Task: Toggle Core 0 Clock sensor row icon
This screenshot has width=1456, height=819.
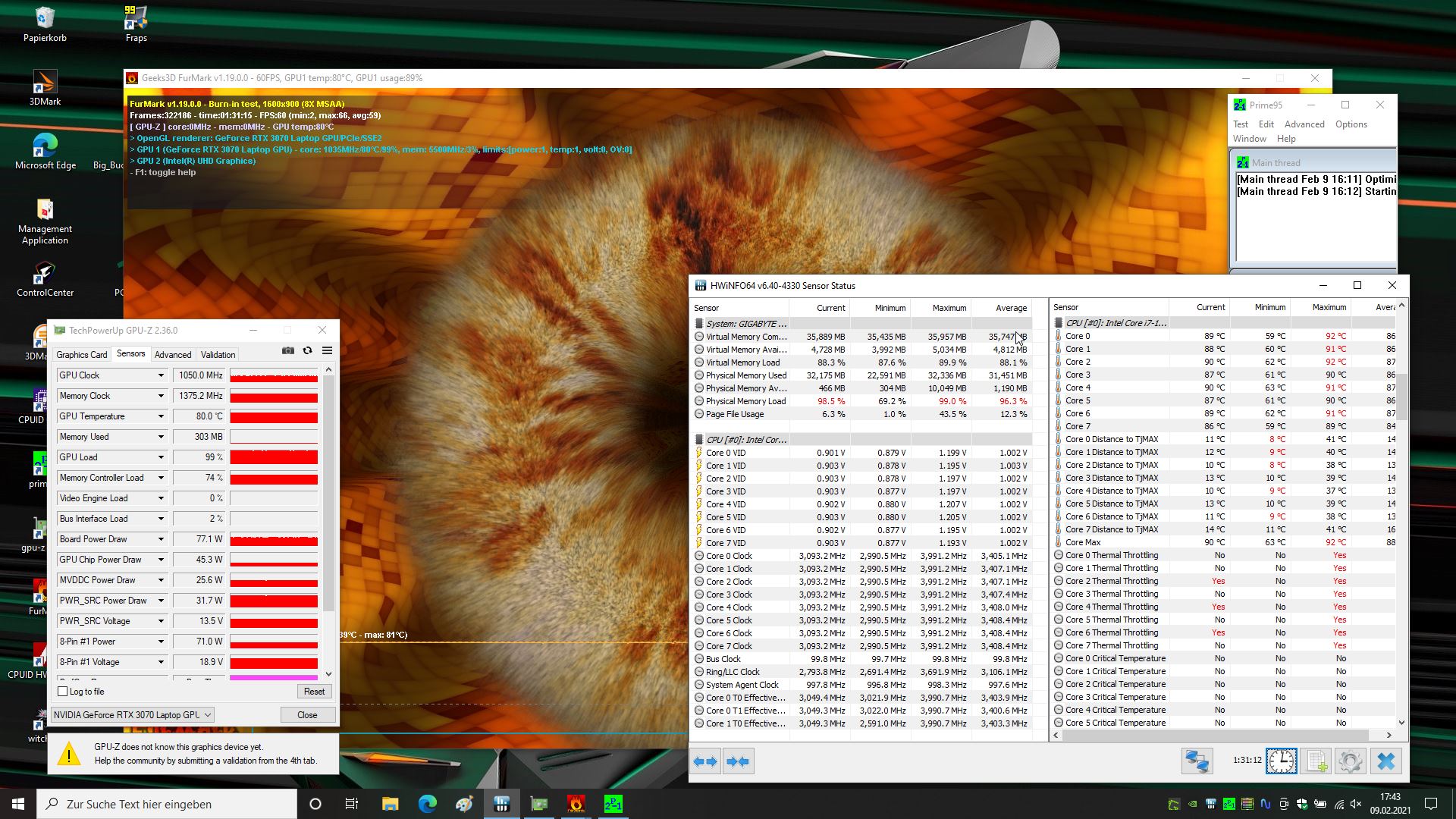Action: (699, 556)
